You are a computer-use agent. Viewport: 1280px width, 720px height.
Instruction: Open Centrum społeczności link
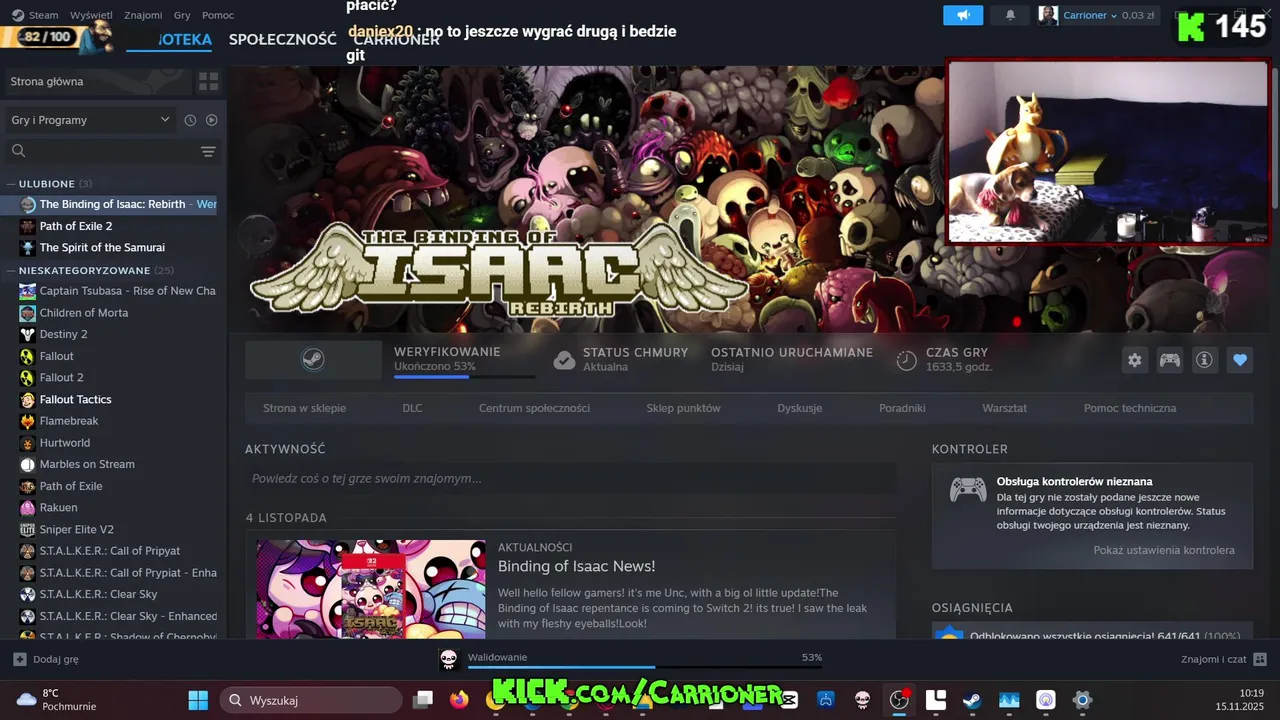[534, 408]
